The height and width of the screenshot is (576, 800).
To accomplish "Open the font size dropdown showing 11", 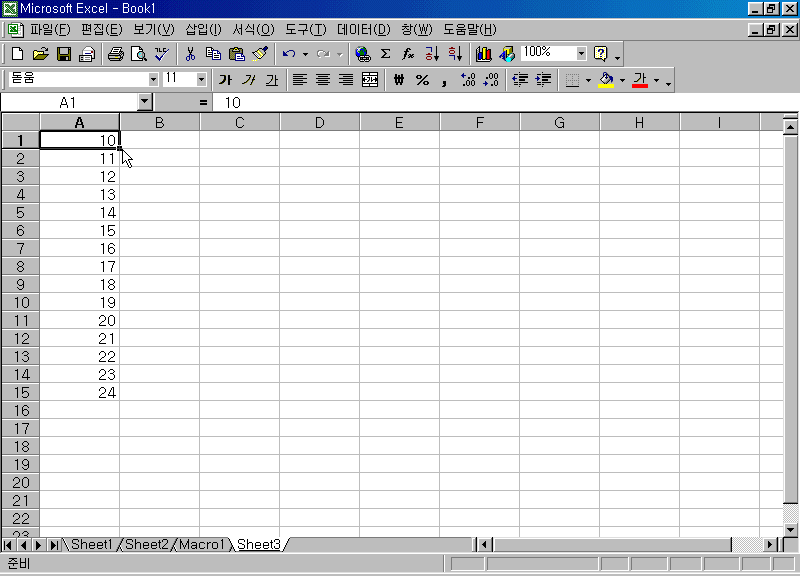I will (x=201, y=80).
